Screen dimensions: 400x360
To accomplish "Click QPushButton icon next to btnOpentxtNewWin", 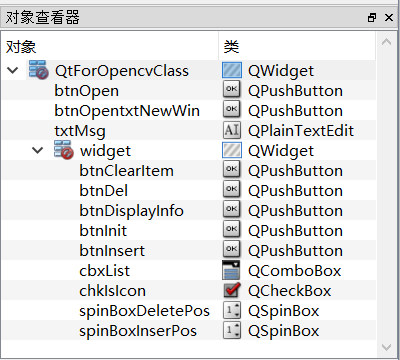I will [231, 110].
